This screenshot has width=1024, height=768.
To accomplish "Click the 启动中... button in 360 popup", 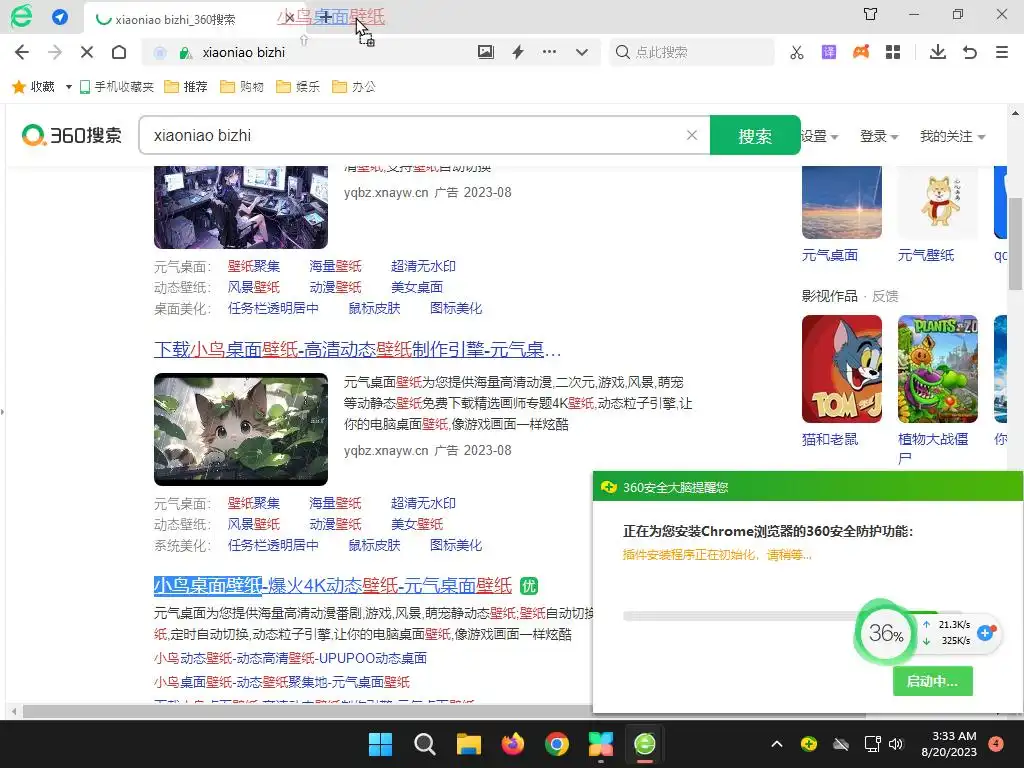I will pyautogui.click(x=933, y=681).
